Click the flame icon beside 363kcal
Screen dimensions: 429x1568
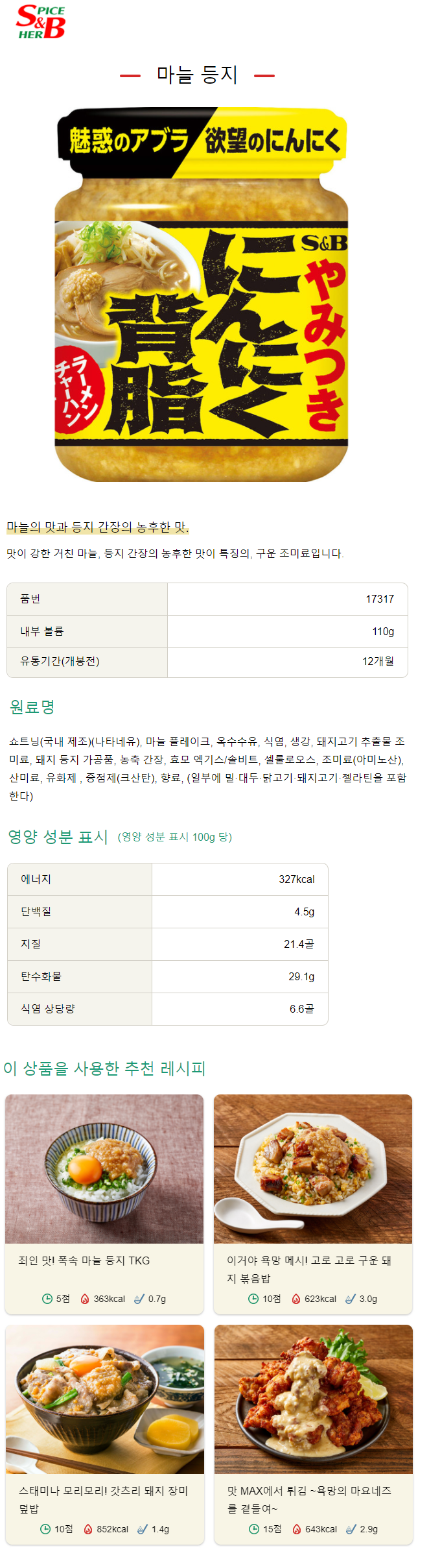[84, 1298]
